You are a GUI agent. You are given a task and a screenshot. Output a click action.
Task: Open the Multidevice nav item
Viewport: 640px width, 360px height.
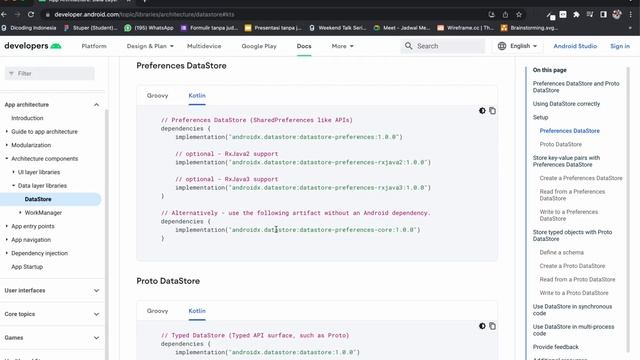(204, 46)
